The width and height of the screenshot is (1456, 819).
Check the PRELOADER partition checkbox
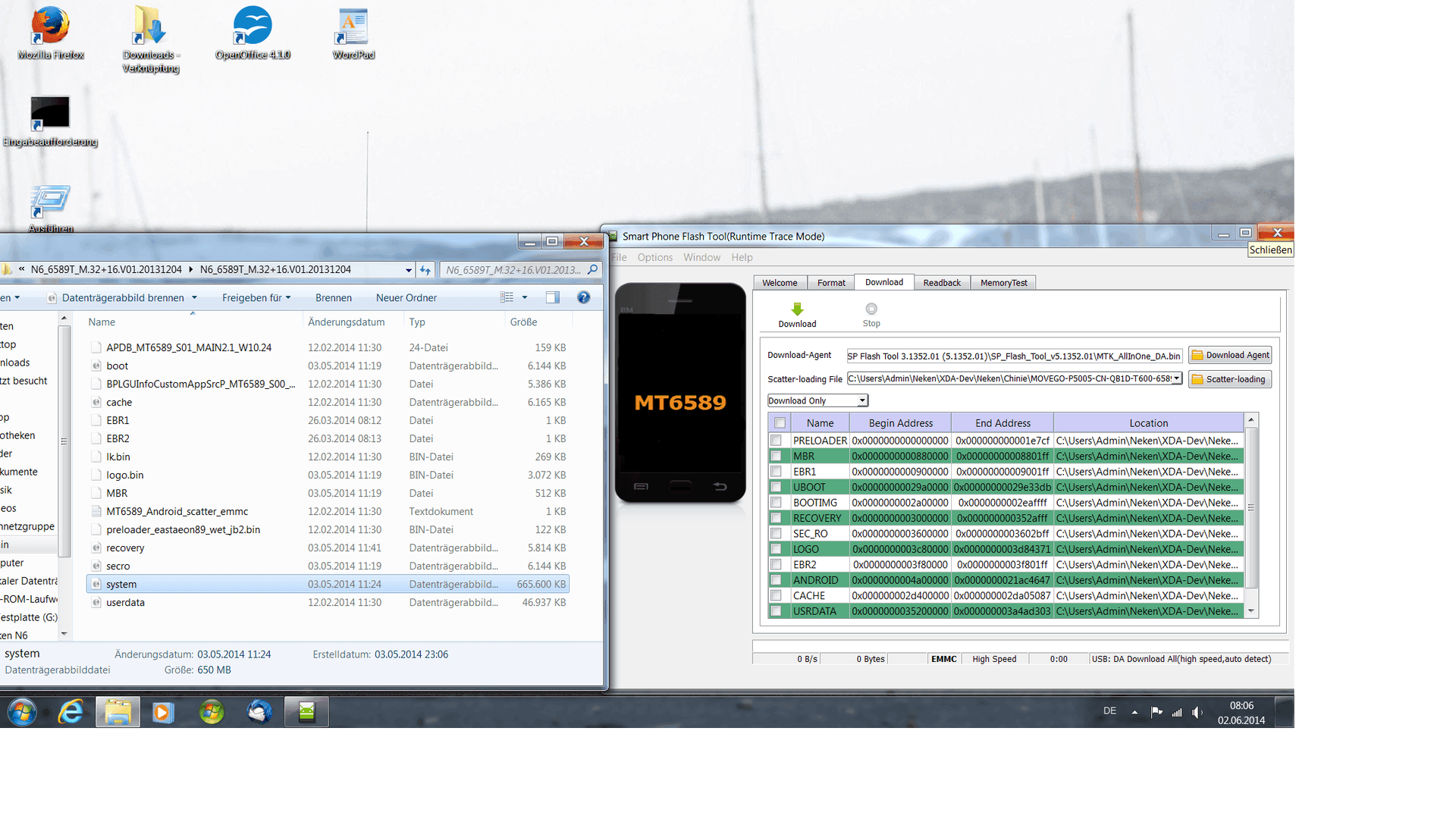pos(776,441)
